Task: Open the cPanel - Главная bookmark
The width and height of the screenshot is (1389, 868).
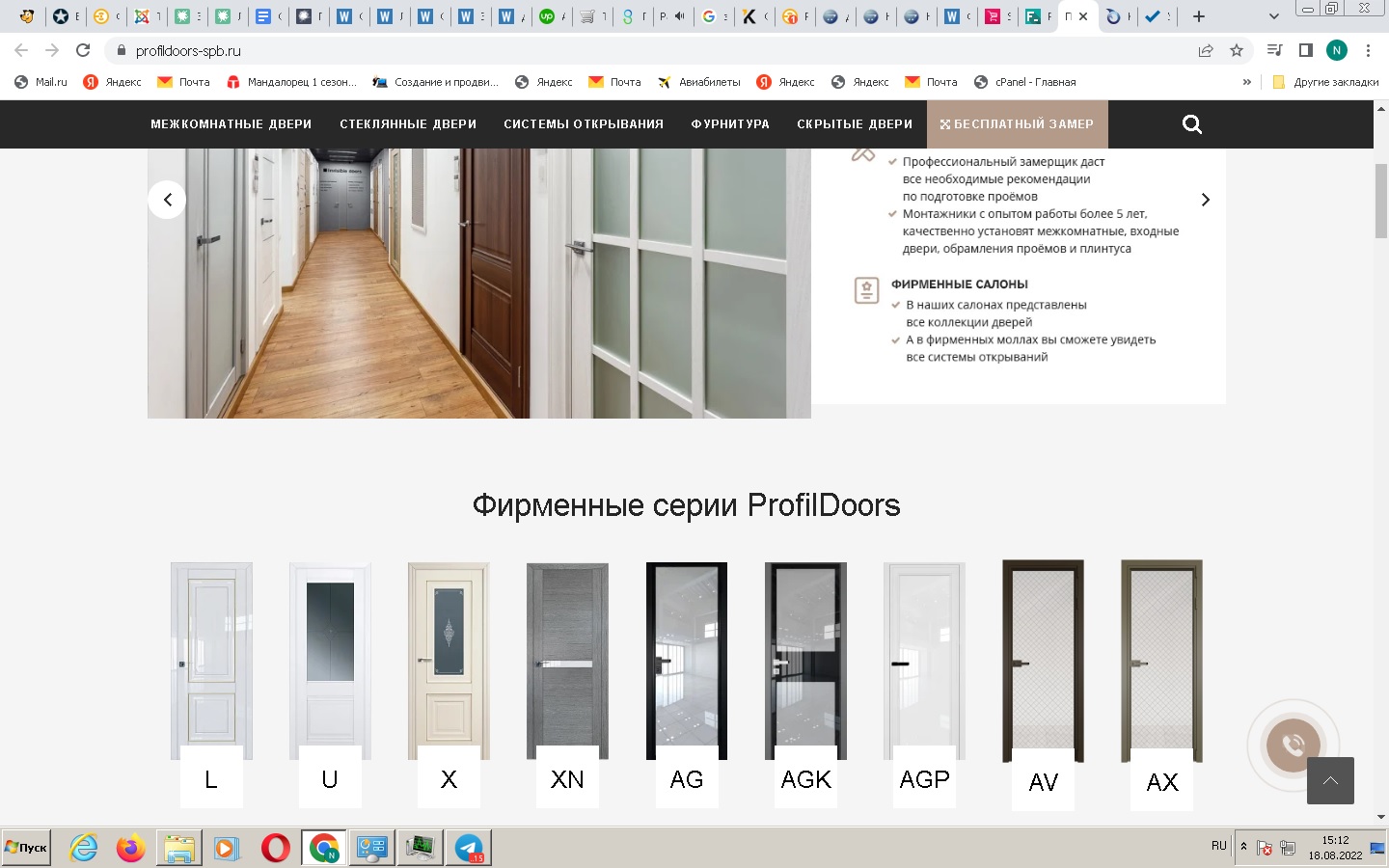Action: 1025,82
